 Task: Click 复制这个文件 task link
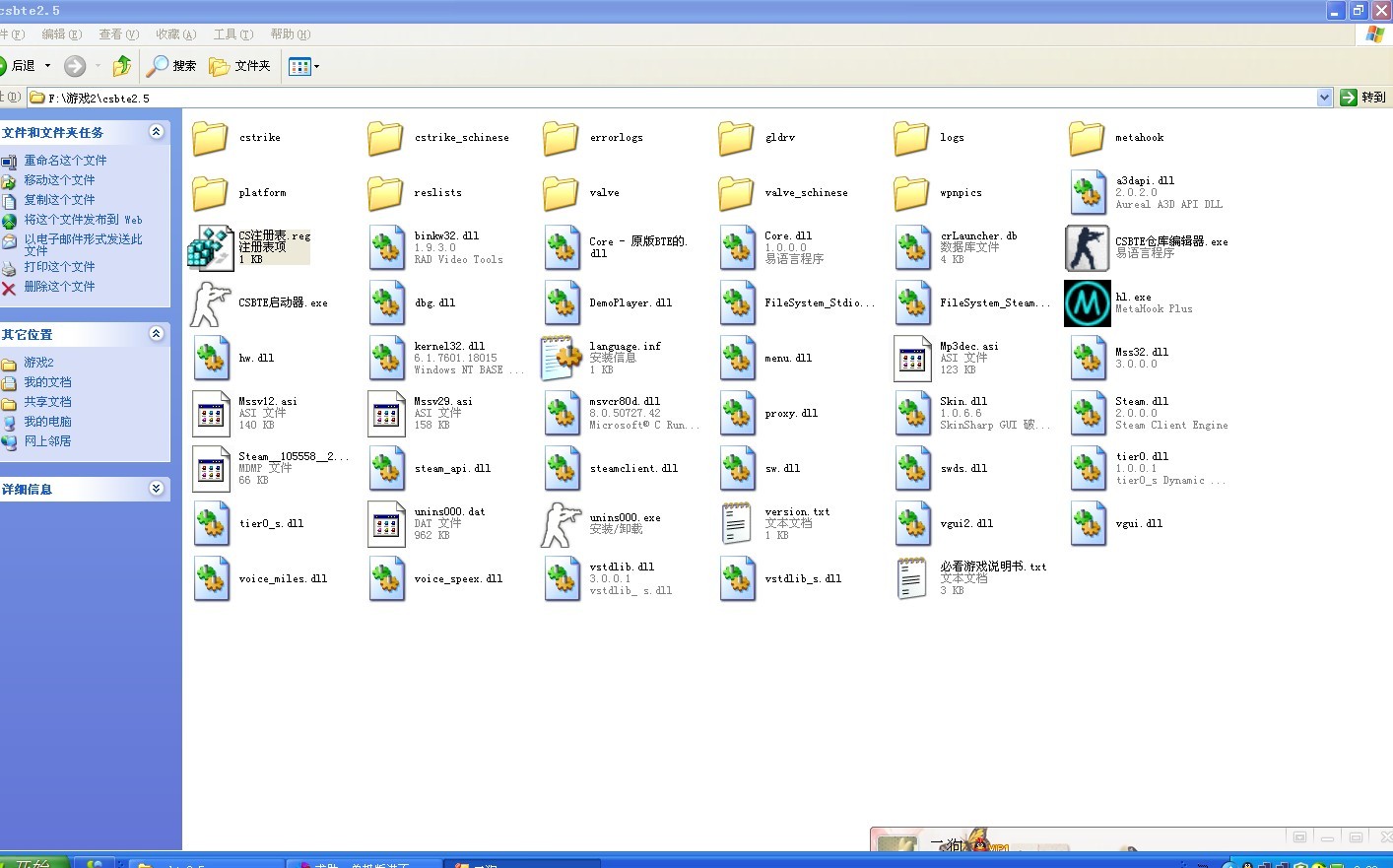pyautogui.click(x=60, y=200)
